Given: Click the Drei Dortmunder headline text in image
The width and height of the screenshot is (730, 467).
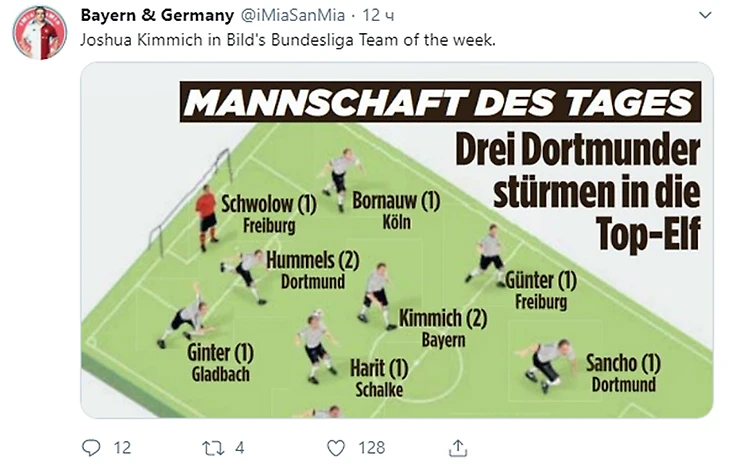Looking at the screenshot, I should [x=596, y=191].
